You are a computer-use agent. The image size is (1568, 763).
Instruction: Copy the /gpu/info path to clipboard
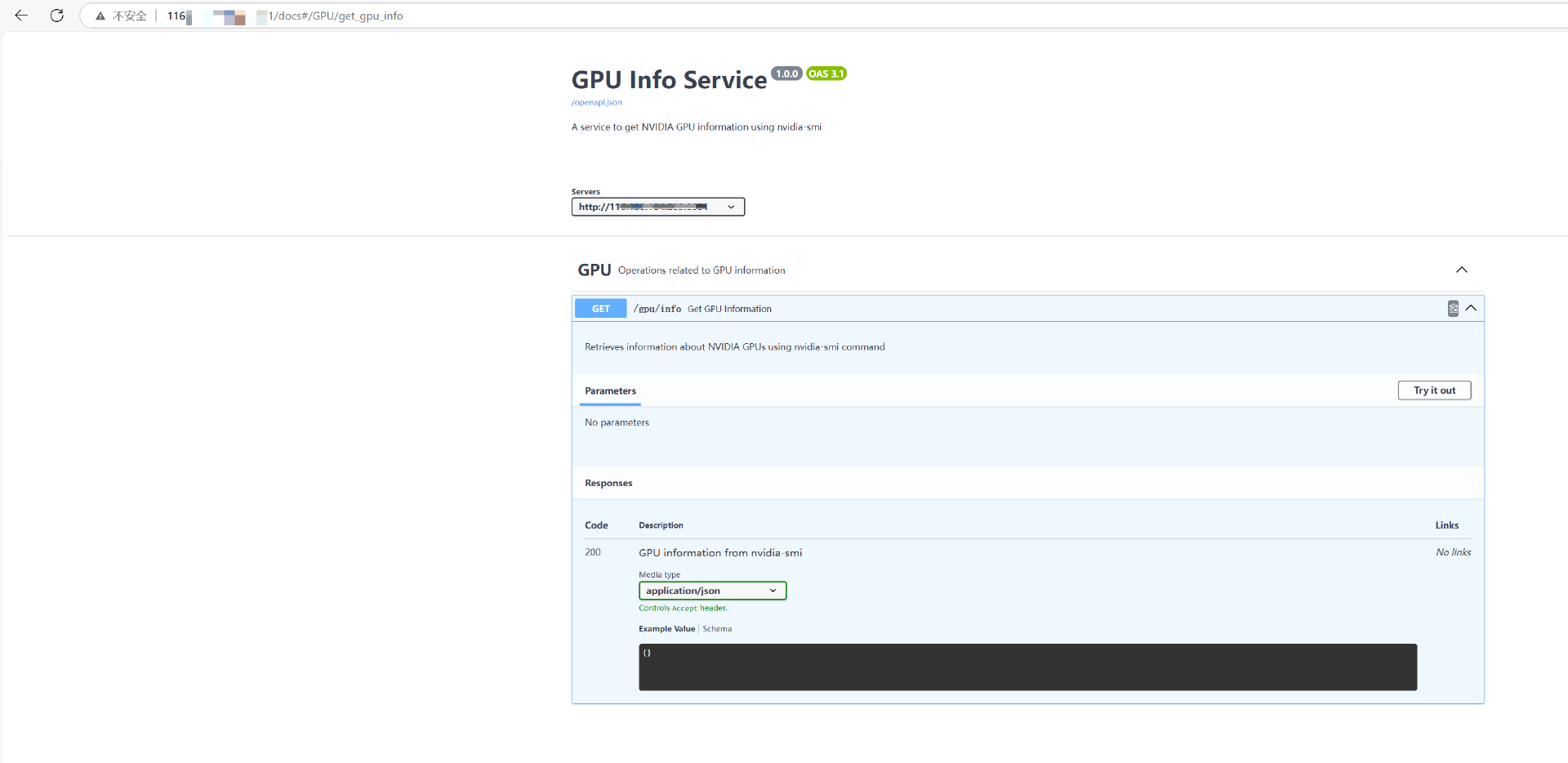coord(1452,309)
